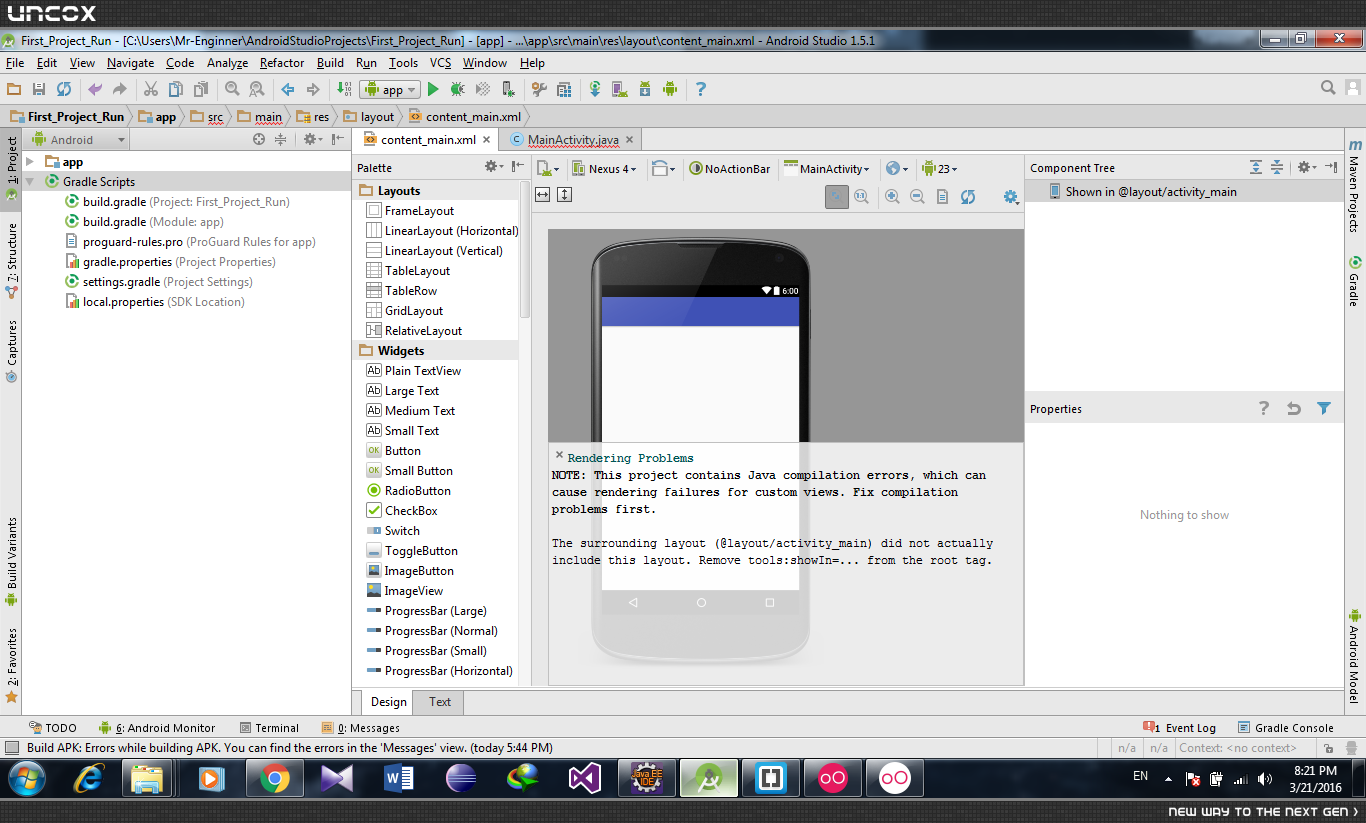The width and height of the screenshot is (1366, 823).
Task: Zoom out on the layout preview
Action: (x=917, y=197)
